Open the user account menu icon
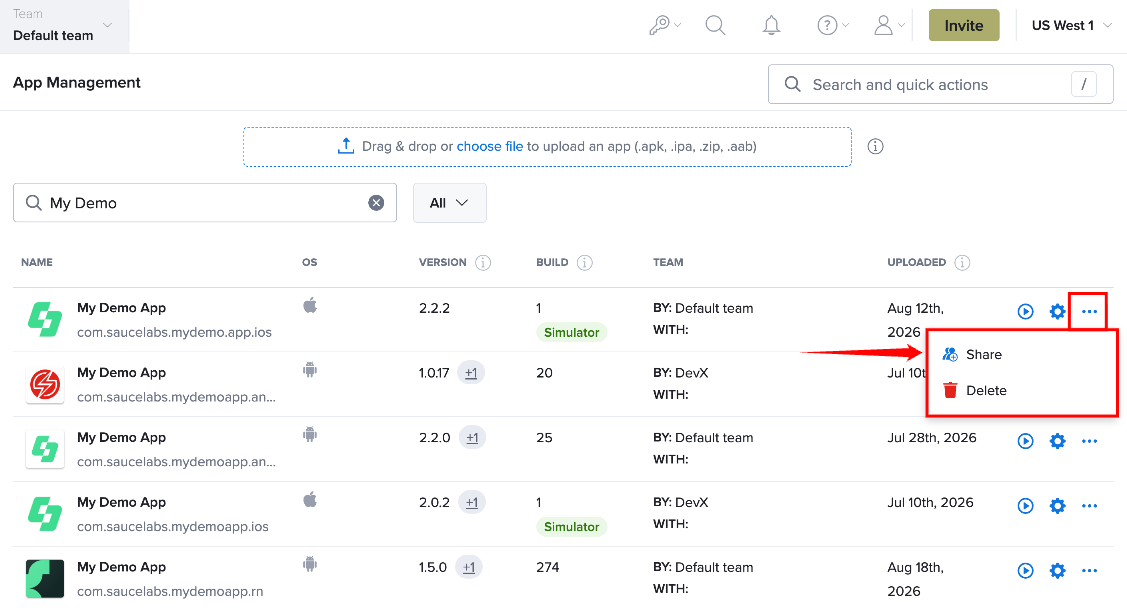The height and width of the screenshot is (608, 1127). 888,26
